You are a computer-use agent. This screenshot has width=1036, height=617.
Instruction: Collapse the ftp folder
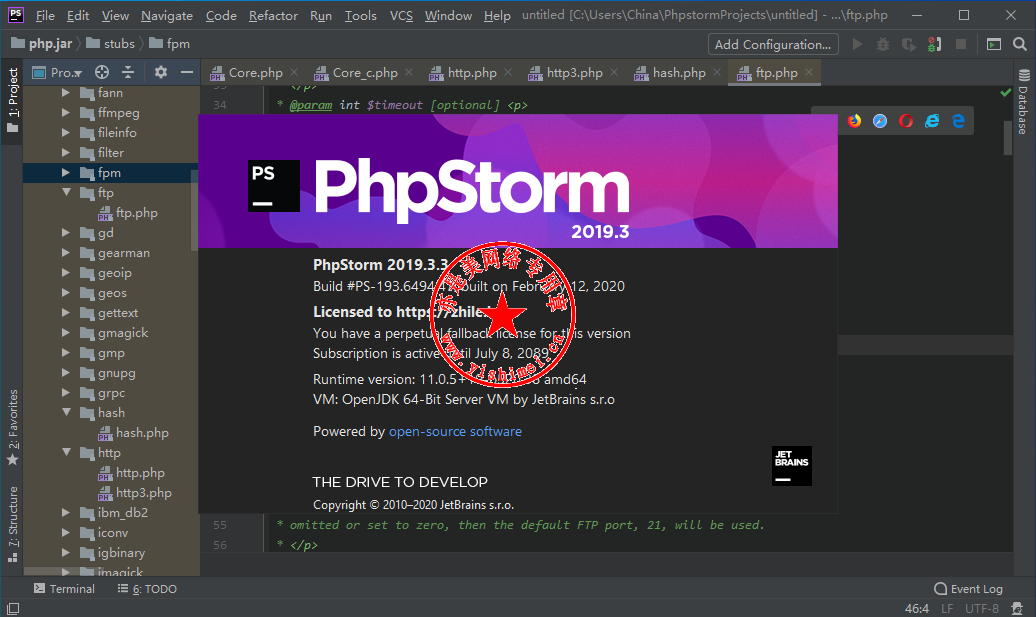pos(66,192)
